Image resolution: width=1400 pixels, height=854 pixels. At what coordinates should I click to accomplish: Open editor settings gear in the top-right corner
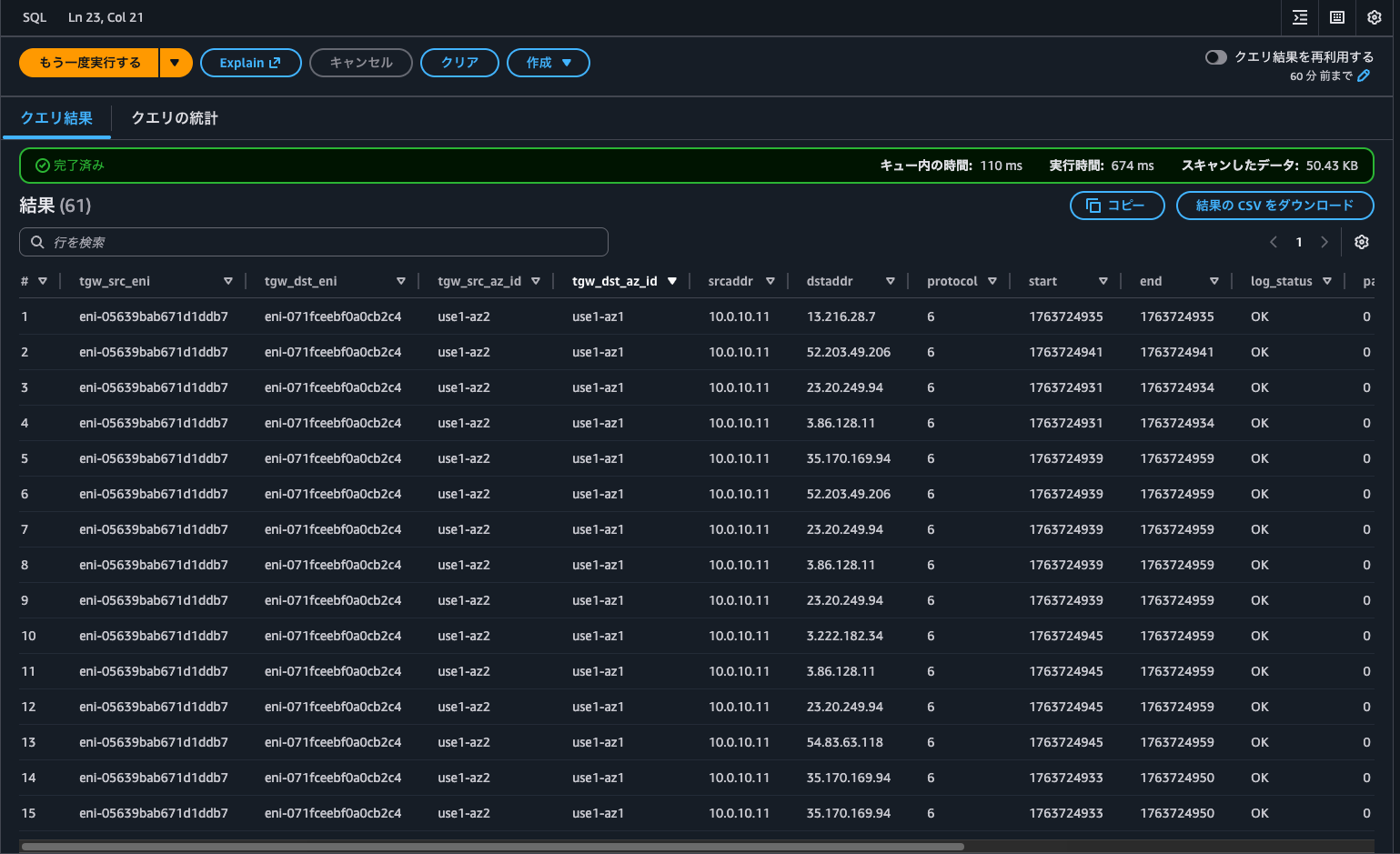pyautogui.click(x=1375, y=17)
